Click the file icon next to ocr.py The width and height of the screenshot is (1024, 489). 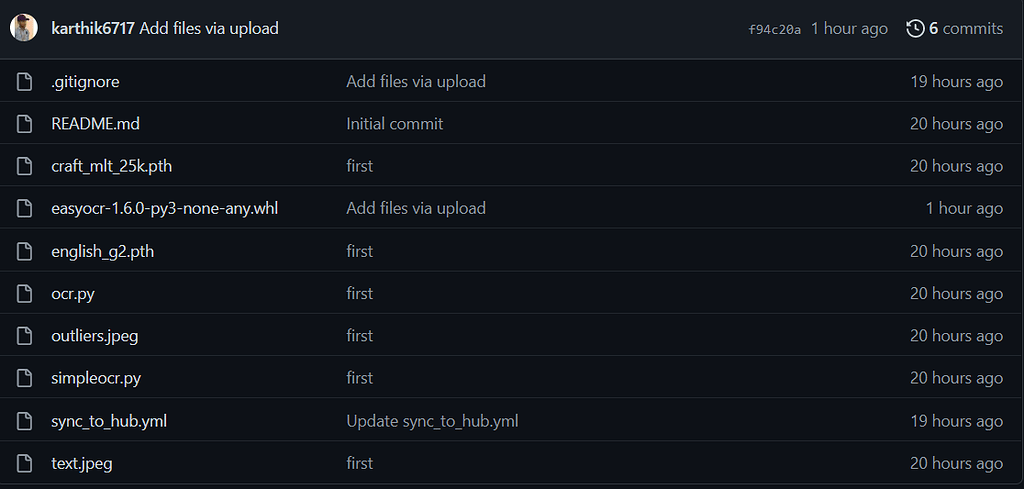(x=25, y=294)
